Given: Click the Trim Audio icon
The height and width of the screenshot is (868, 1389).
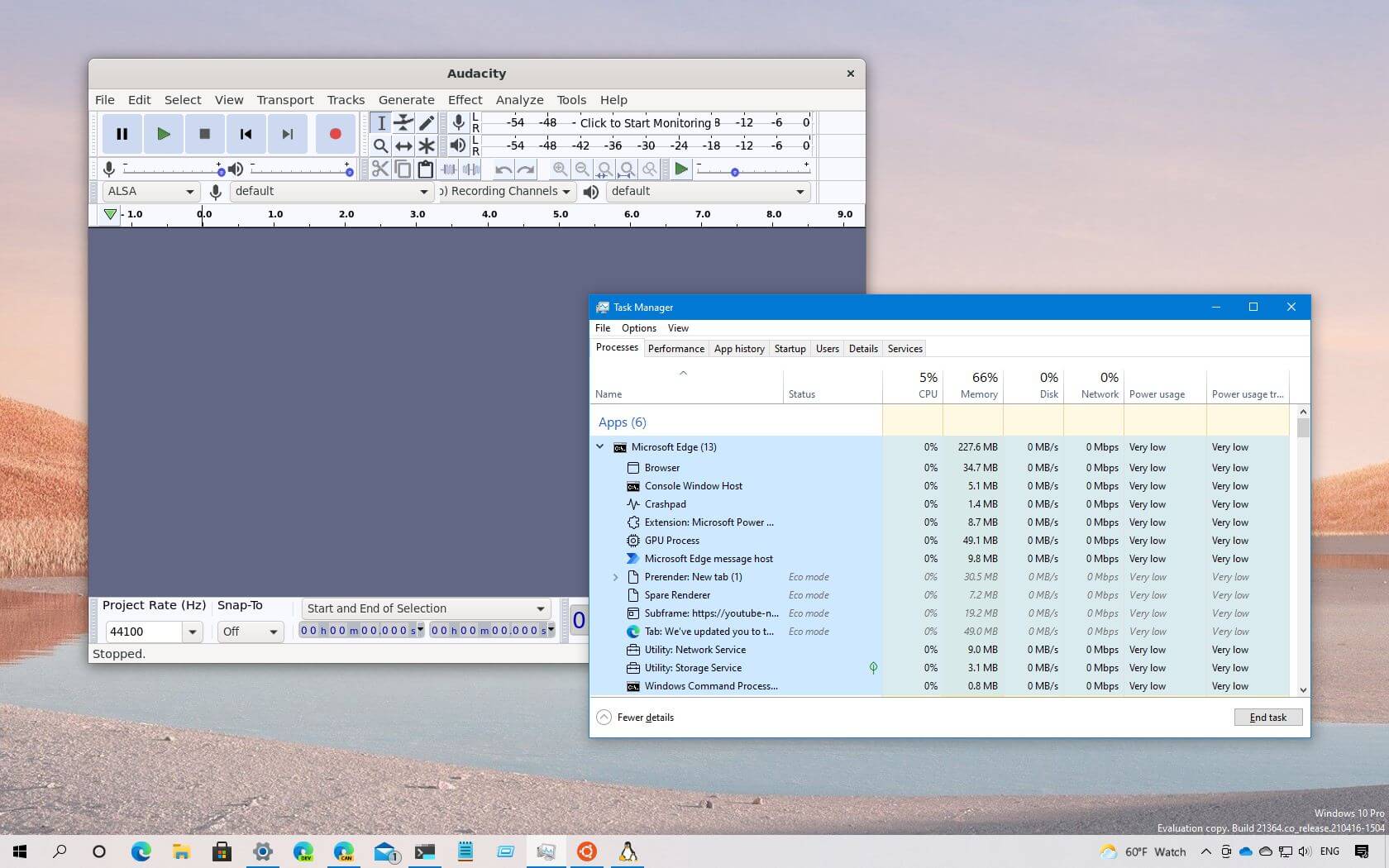Looking at the screenshot, I should tap(449, 169).
